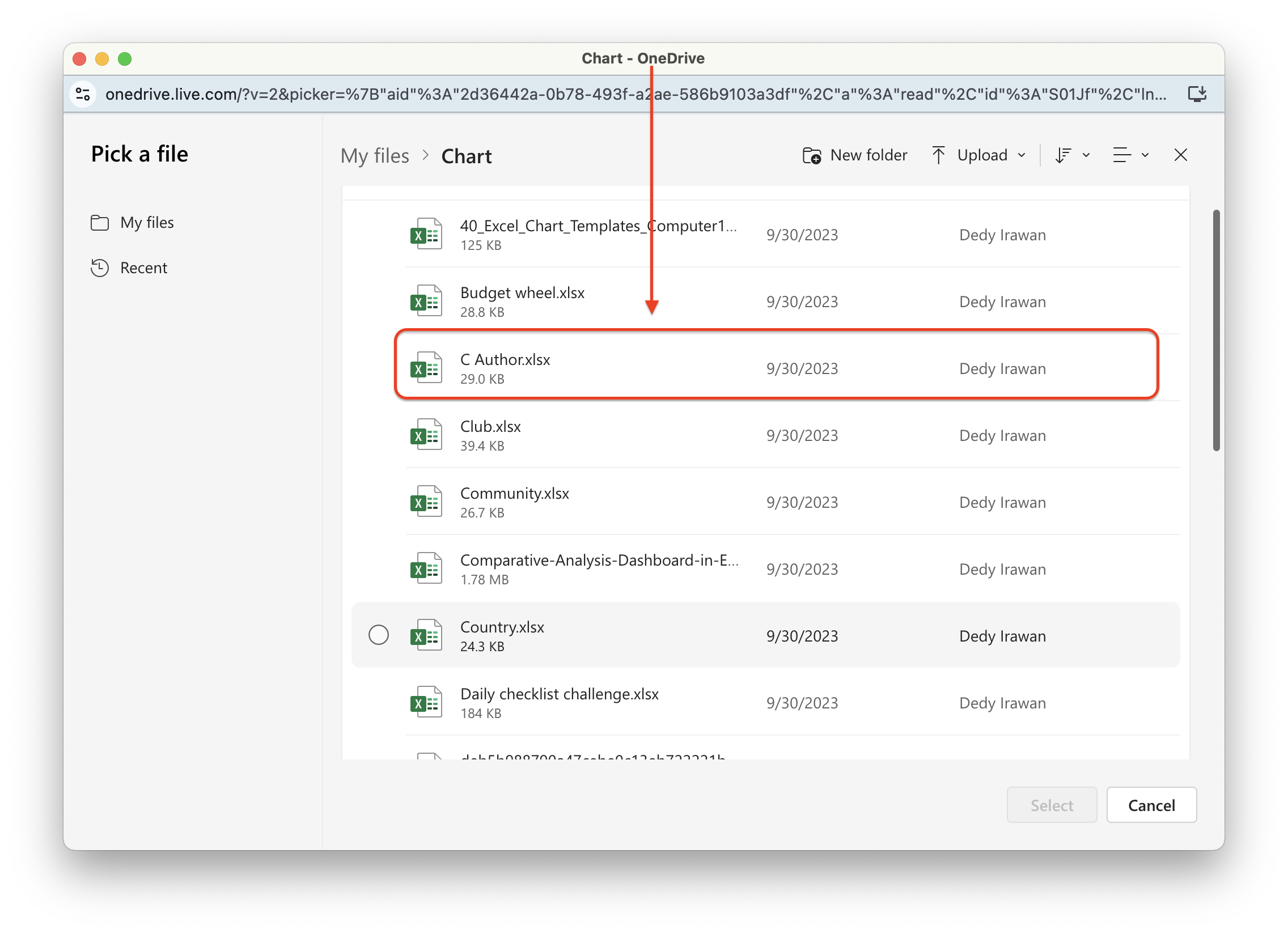The image size is (1288, 934).
Task: Click the sort order icon
Action: coord(1063,155)
